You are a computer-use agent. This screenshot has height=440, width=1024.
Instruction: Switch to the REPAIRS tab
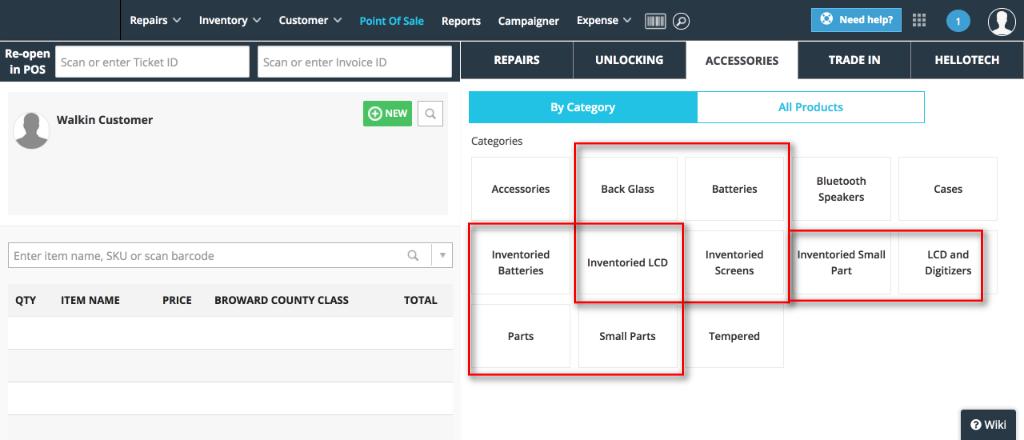[x=517, y=60]
